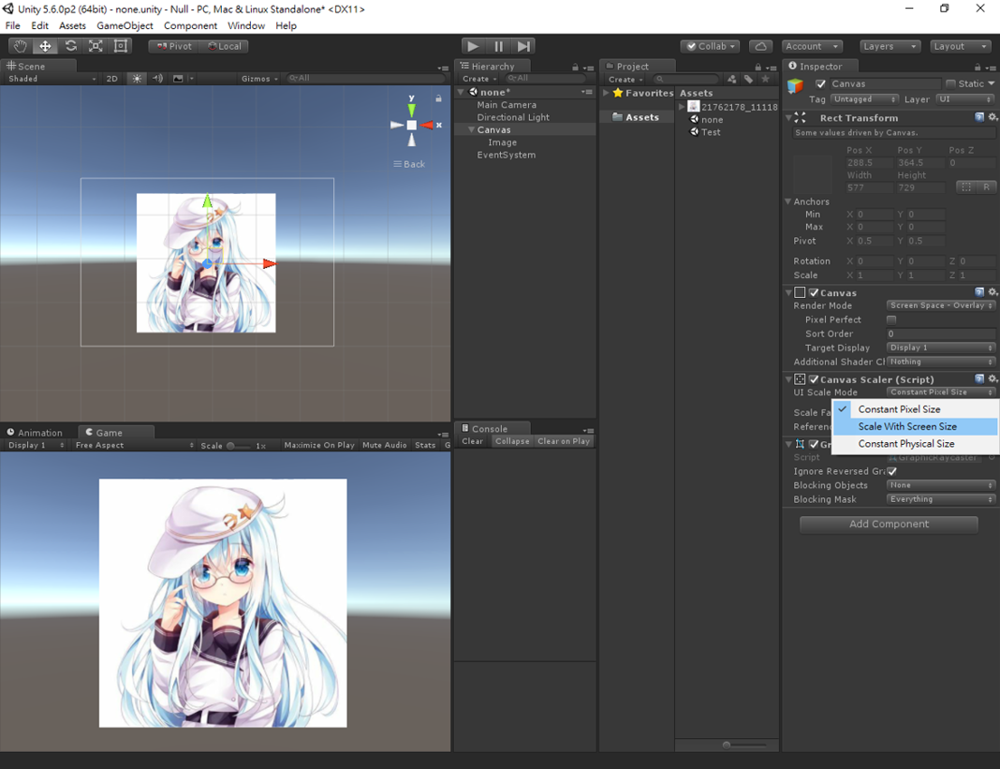
Task: Uncheck Ignore Reversed Graphics
Action: click(x=891, y=470)
